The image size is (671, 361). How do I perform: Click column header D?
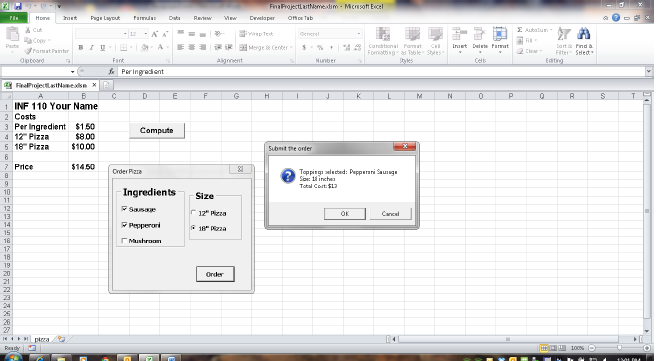click(145, 96)
